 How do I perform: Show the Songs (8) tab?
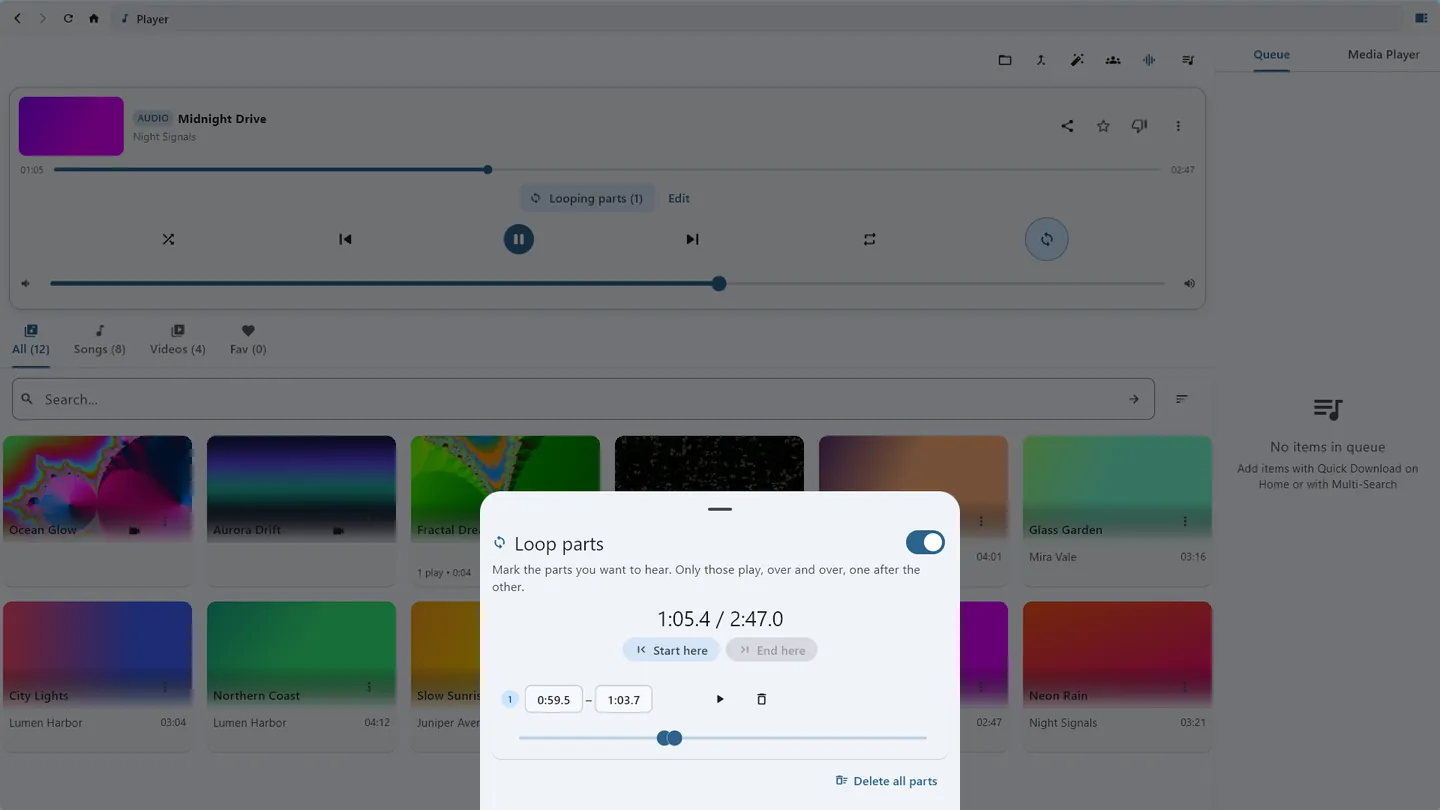click(99, 340)
